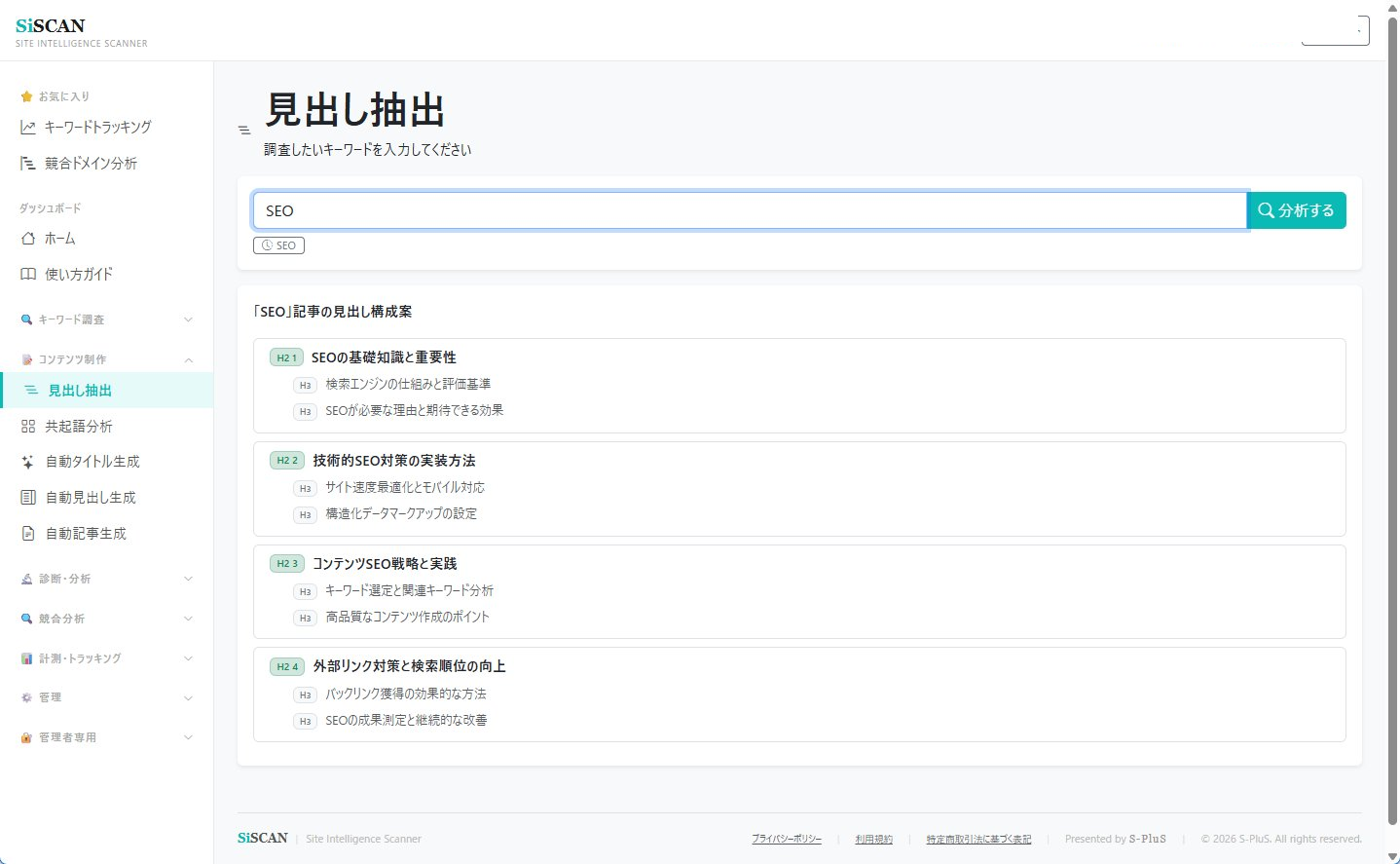This screenshot has height=864, width=1400.
Task: Click the SiSCAN logo in the footer
Action: coord(263,838)
